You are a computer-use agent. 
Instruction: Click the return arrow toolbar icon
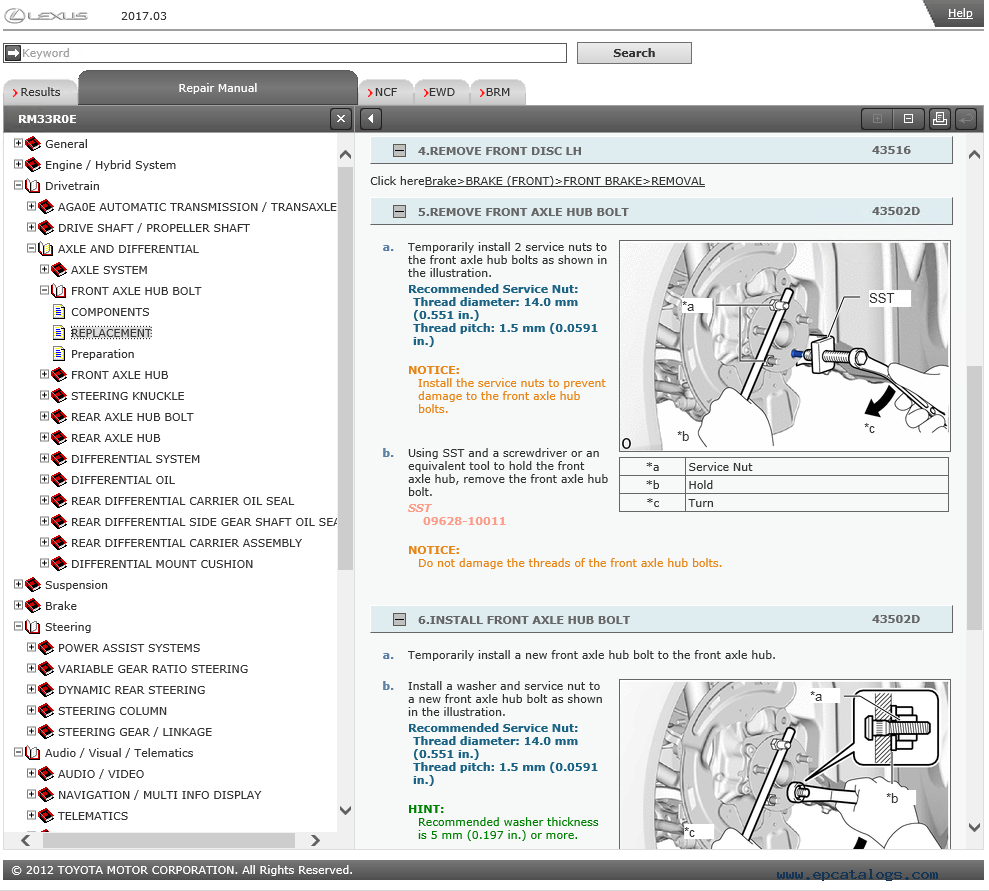click(x=966, y=119)
